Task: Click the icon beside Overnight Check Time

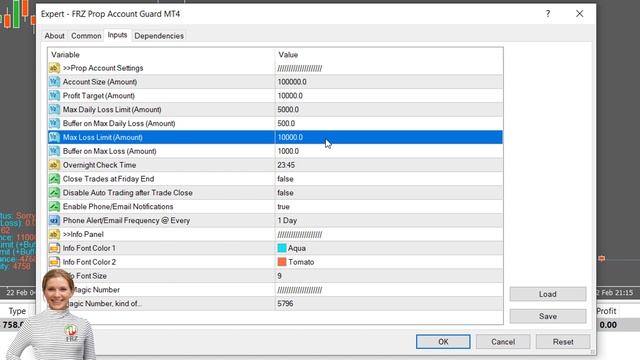Action: [x=54, y=165]
